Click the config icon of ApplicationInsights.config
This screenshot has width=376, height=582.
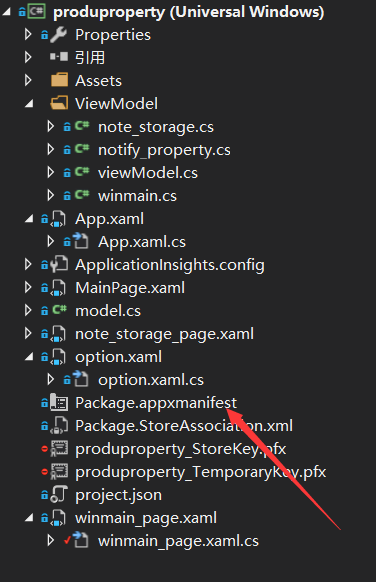tap(59, 264)
